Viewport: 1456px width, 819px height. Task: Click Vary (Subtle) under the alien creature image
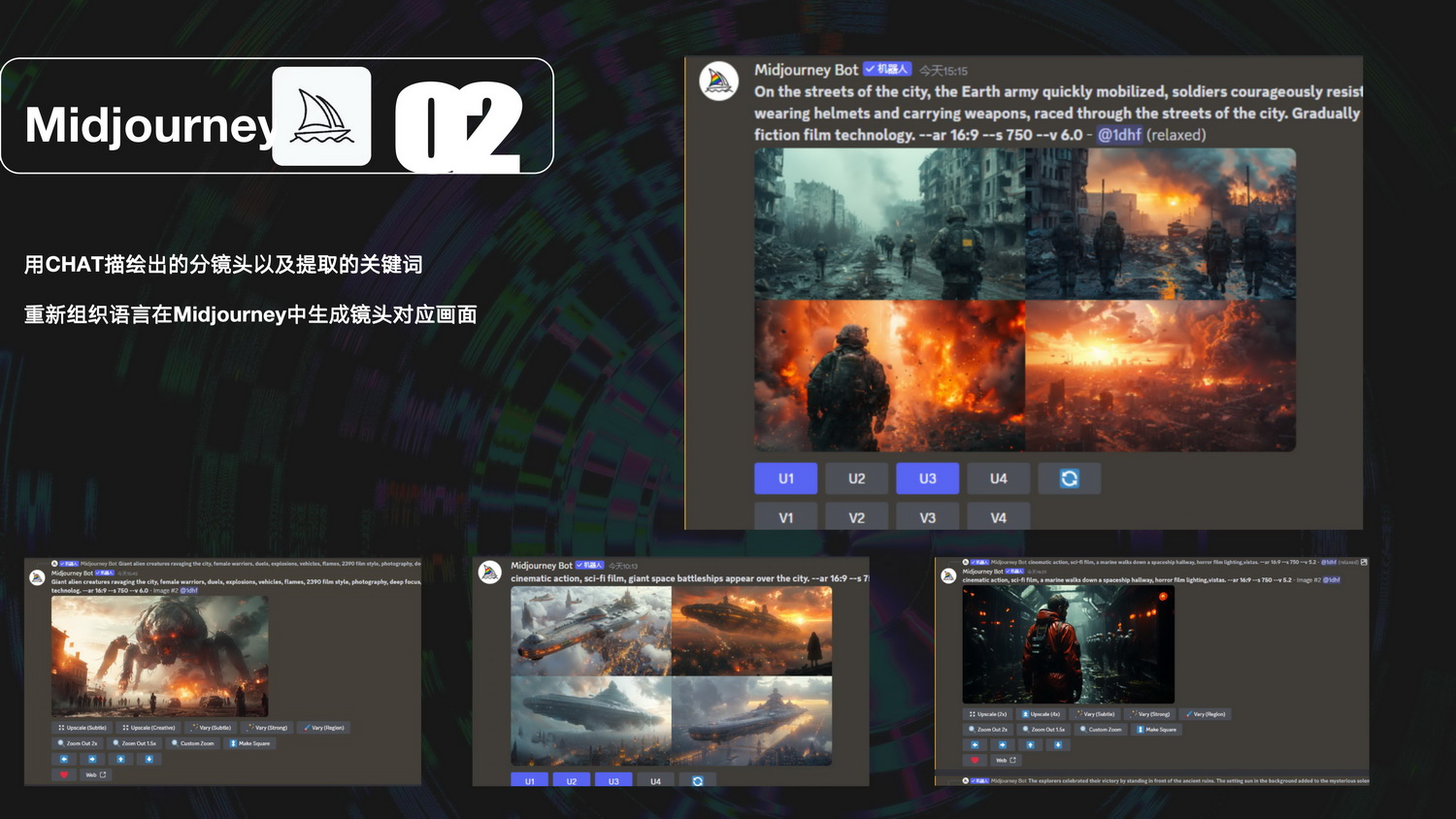coord(211,728)
